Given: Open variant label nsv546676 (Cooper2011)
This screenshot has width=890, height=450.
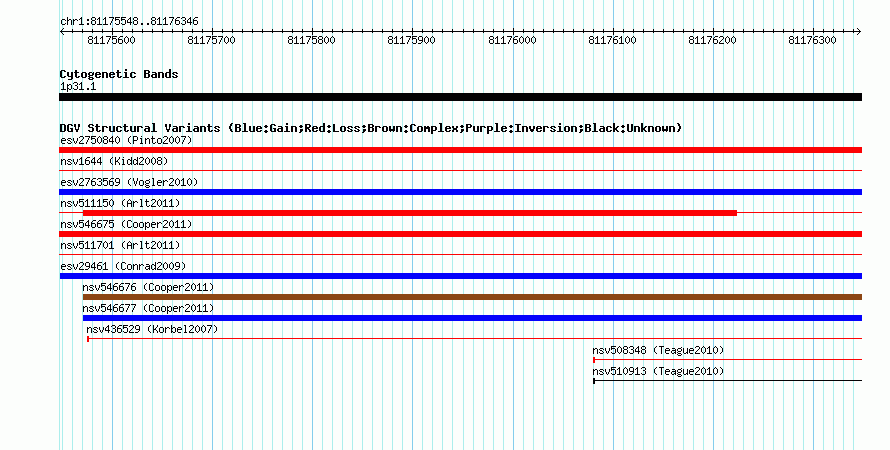Looking at the screenshot, I should [x=148, y=287].
